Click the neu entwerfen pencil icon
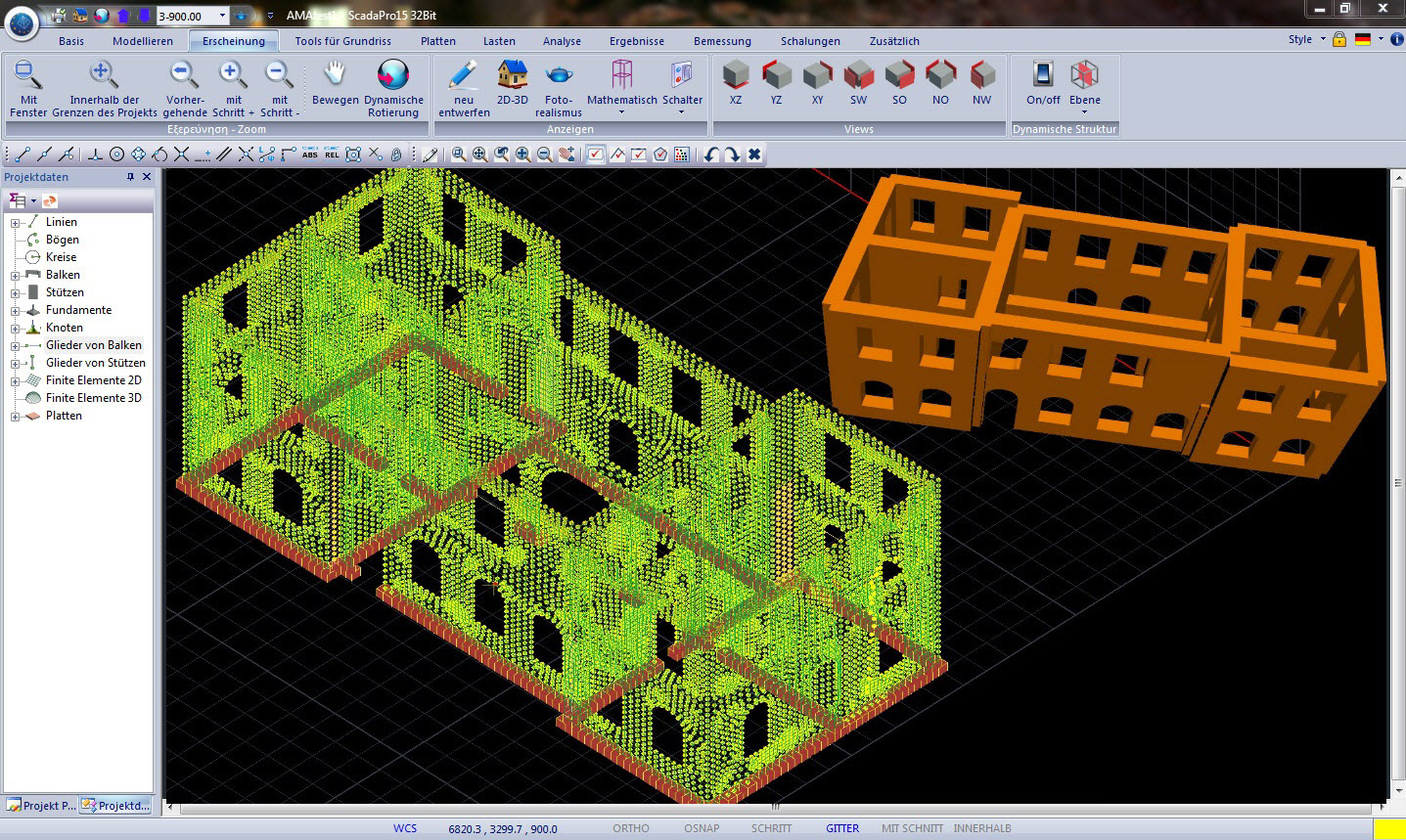This screenshot has height=840, width=1406. pyautogui.click(x=464, y=76)
